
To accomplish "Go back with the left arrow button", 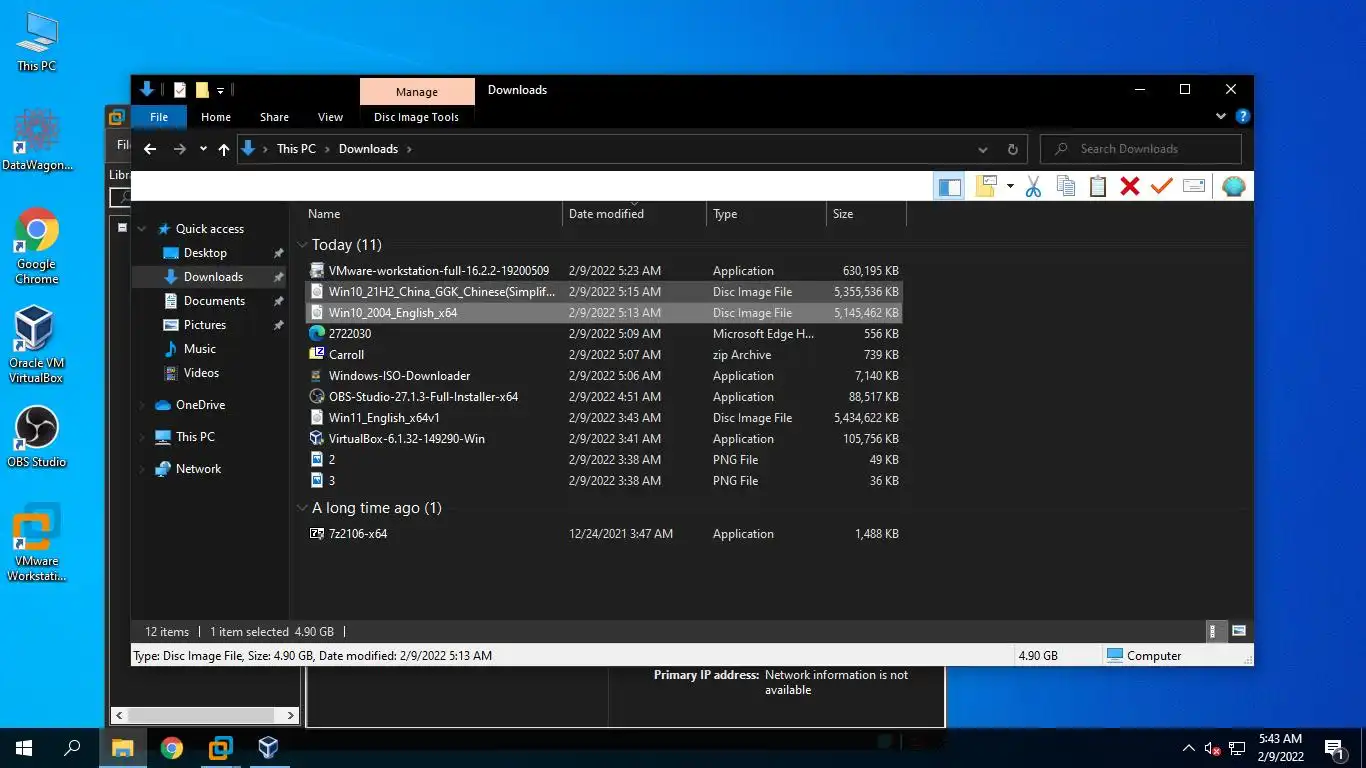I will (150, 149).
